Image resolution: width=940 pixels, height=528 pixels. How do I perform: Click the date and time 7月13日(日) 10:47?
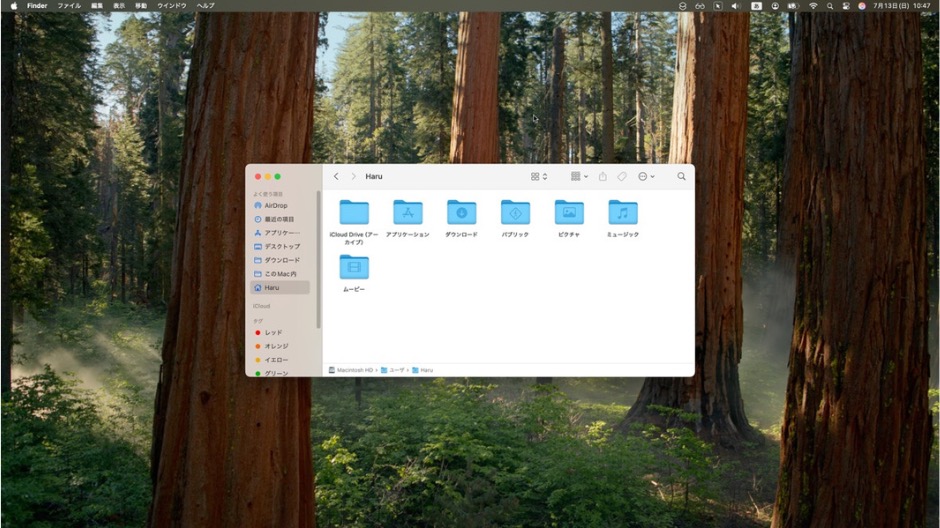(902, 6)
